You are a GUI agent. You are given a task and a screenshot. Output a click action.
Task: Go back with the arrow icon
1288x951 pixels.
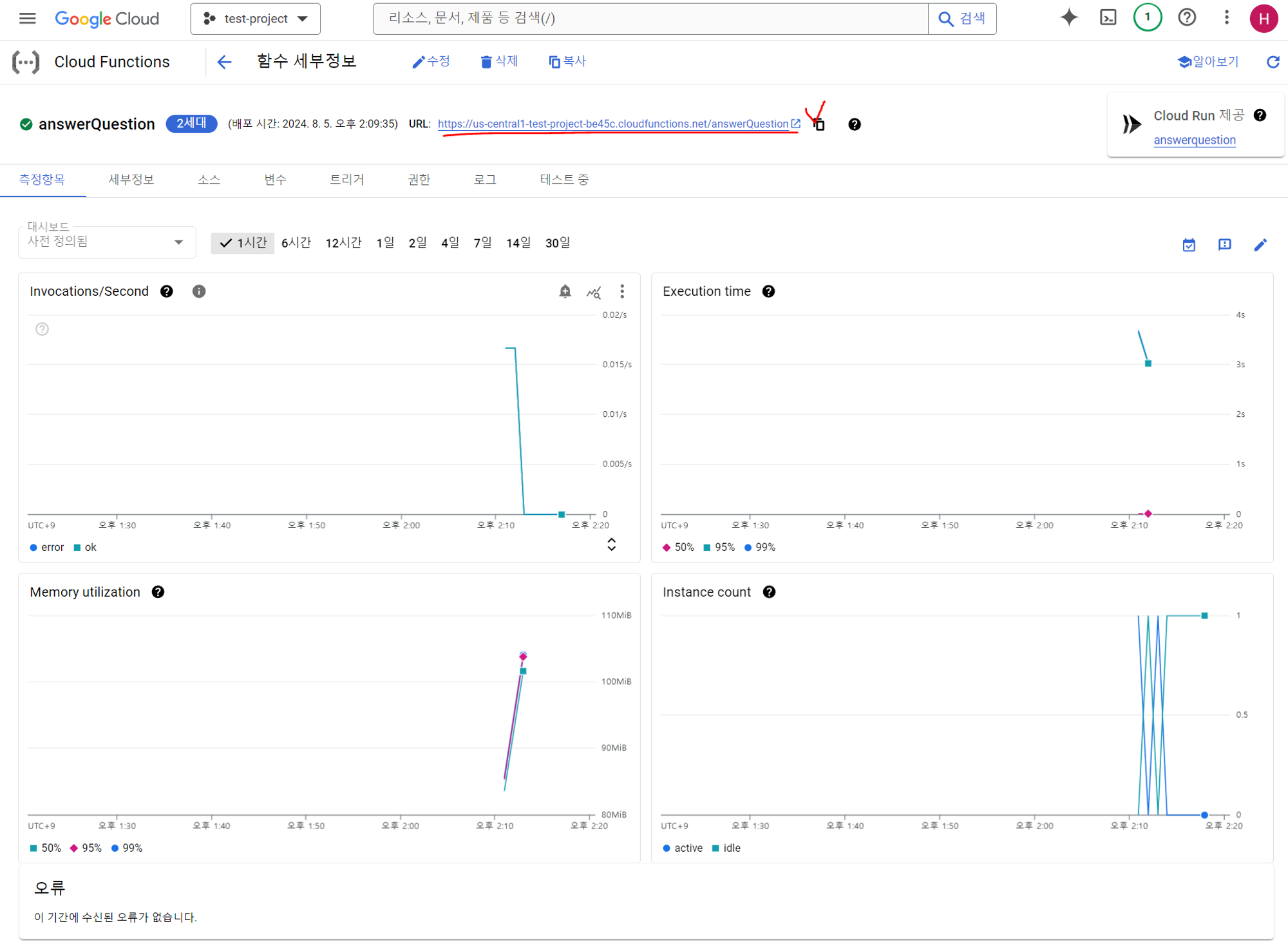224,62
